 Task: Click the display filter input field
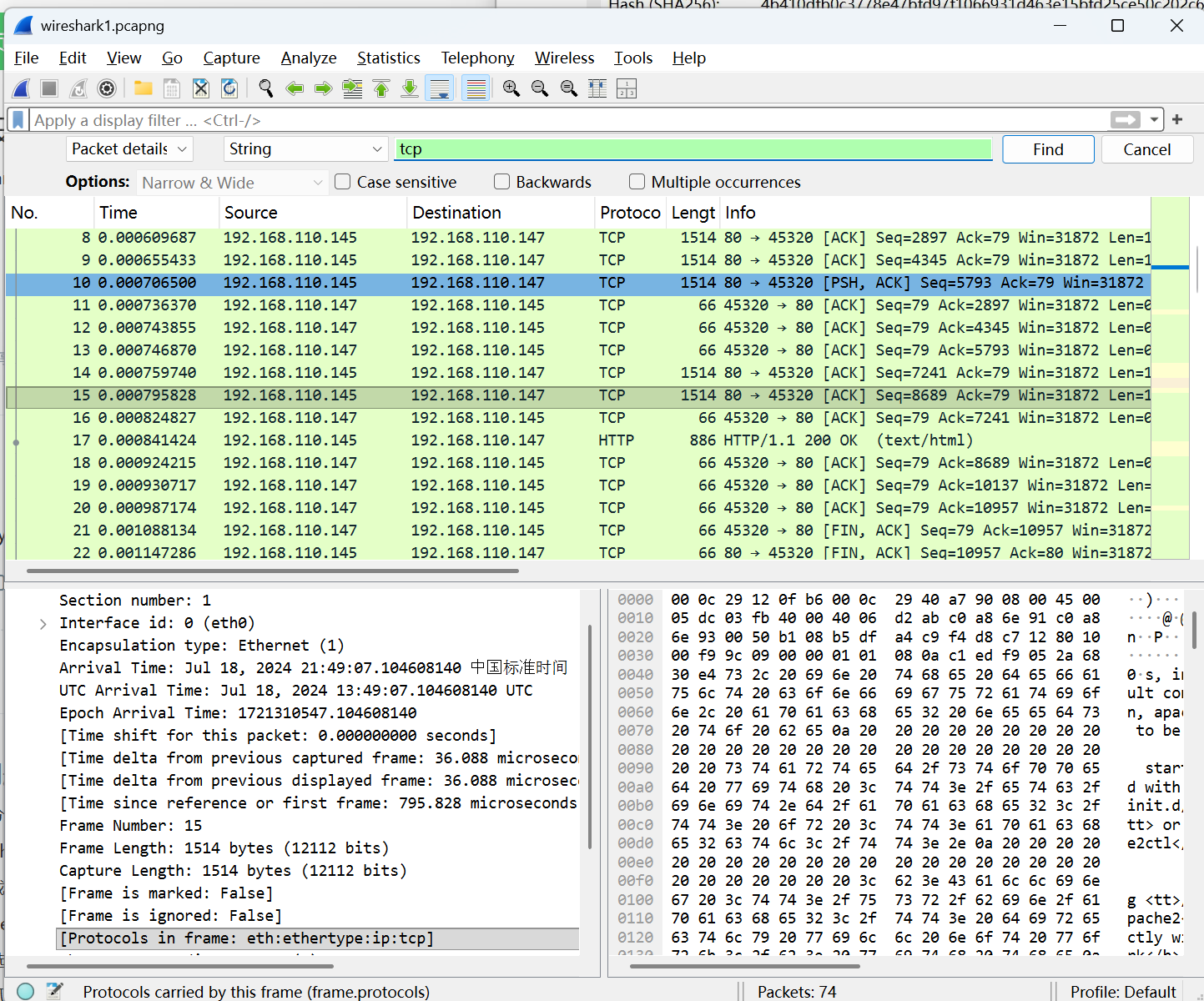coord(567,120)
